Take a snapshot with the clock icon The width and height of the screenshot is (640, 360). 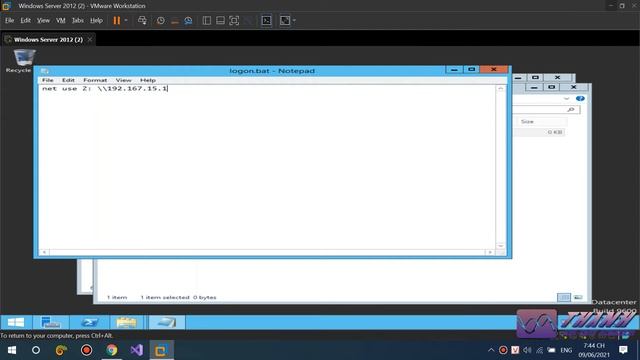coord(161,20)
